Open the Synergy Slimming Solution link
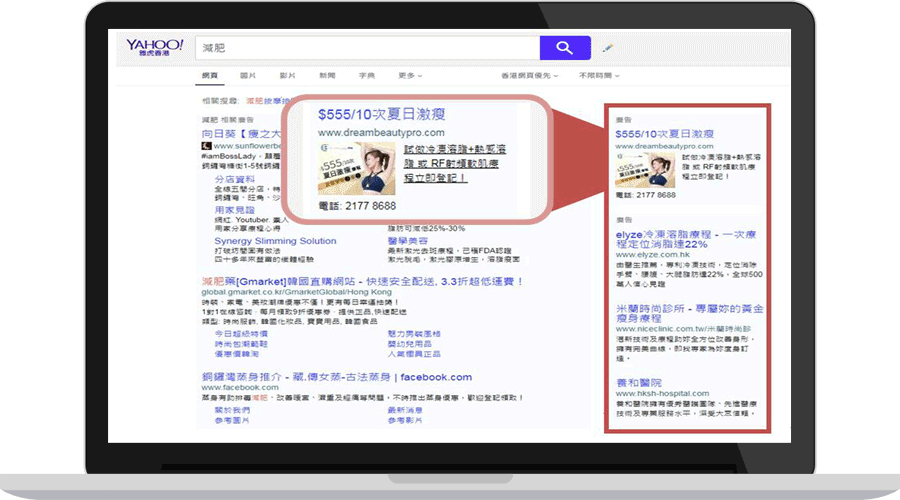Screen dimensions: 900x500 [276, 241]
